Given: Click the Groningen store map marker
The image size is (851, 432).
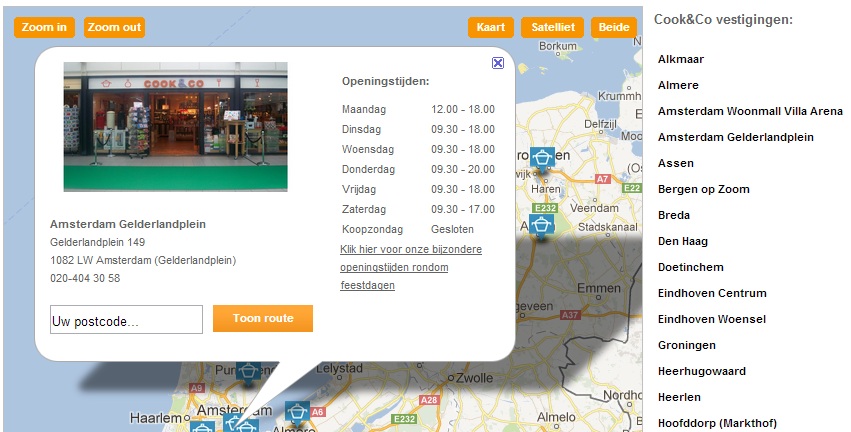Looking at the screenshot, I should [542, 158].
